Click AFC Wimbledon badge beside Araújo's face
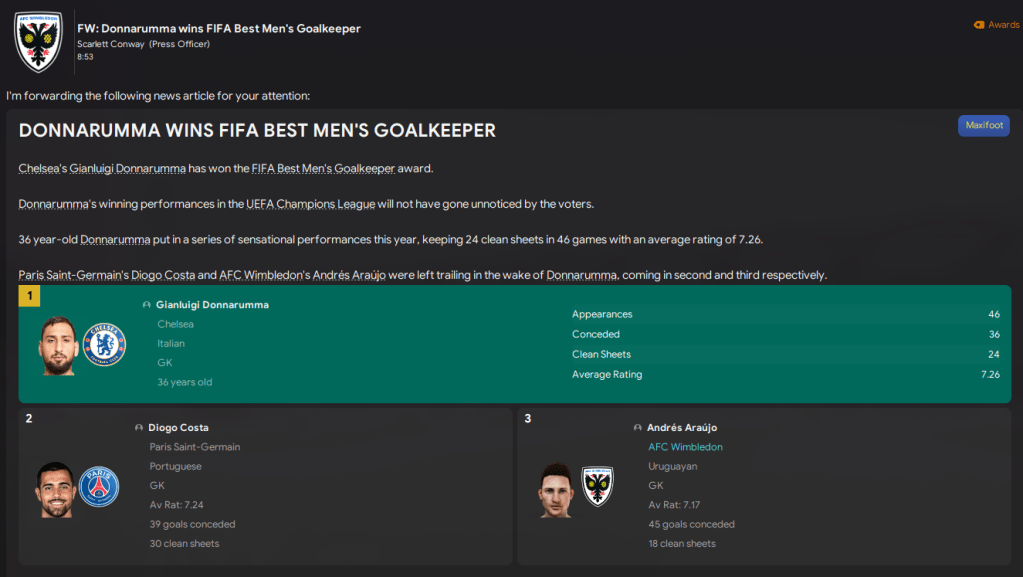Image resolution: width=1023 pixels, height=577 pixels. point(597,487)
